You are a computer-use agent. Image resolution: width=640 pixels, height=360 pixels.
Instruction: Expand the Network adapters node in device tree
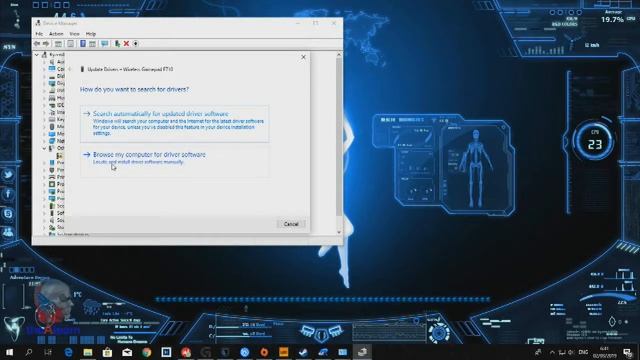click(44, 141)
